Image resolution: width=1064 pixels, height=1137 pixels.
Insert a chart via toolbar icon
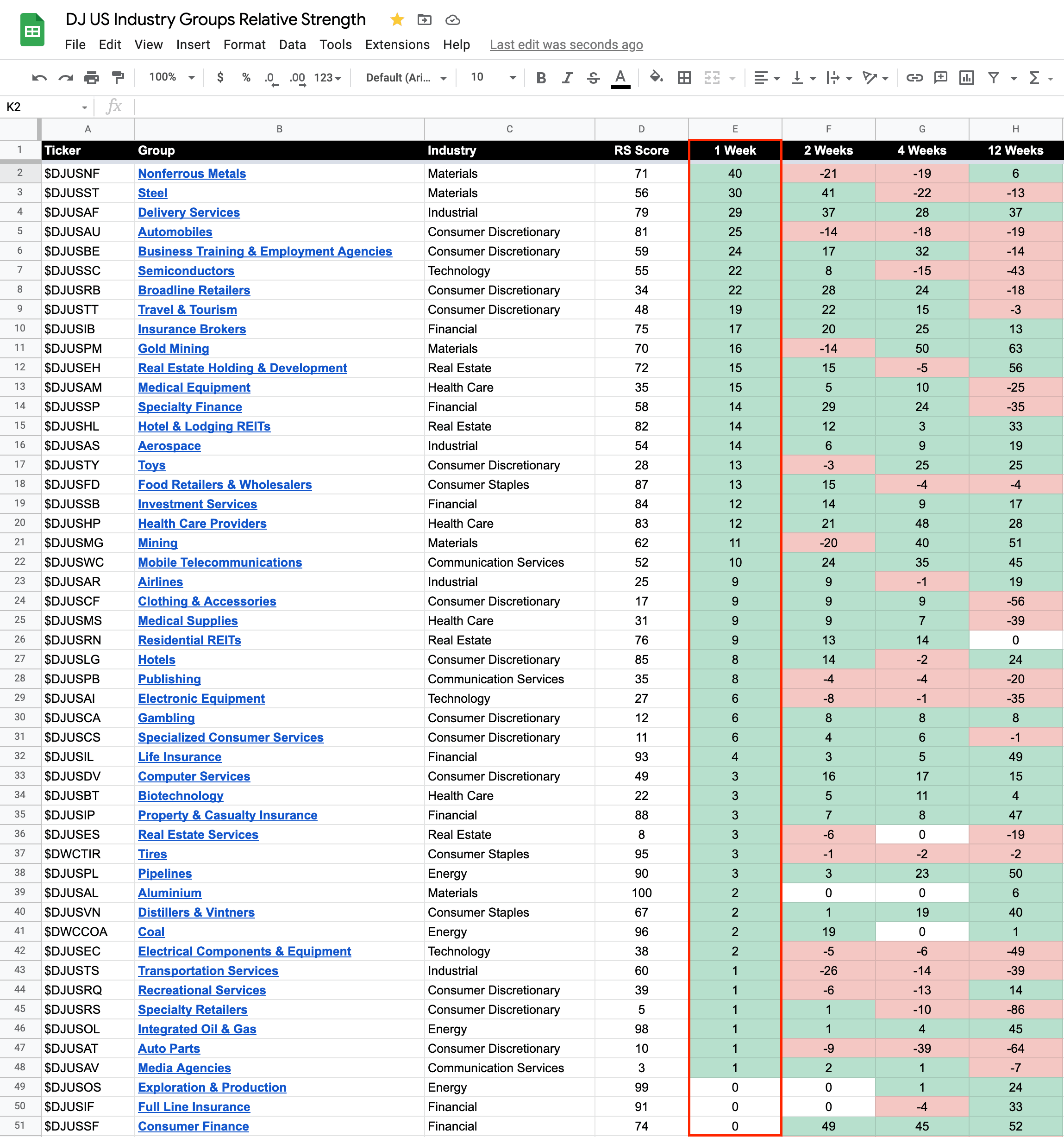click(966, 78)
